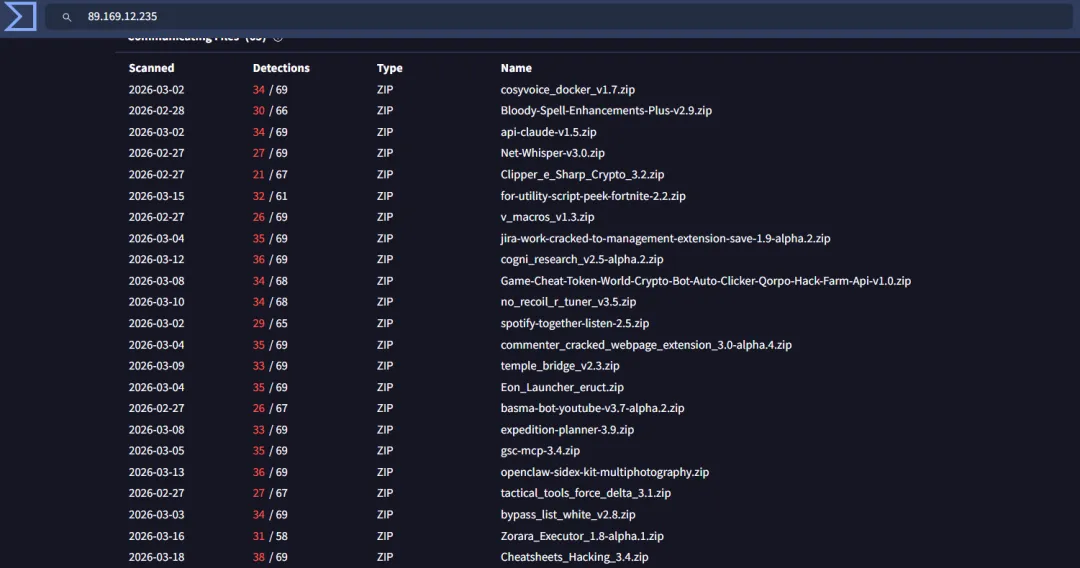Click scan date 2026-03-15

[x=156, y=196]
